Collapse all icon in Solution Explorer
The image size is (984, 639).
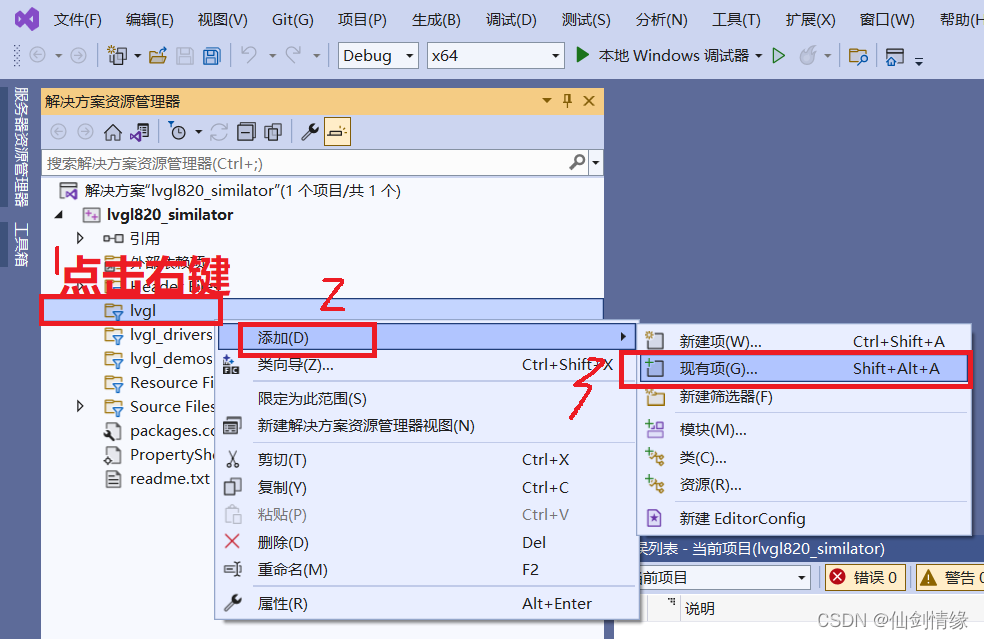(246, 132)
